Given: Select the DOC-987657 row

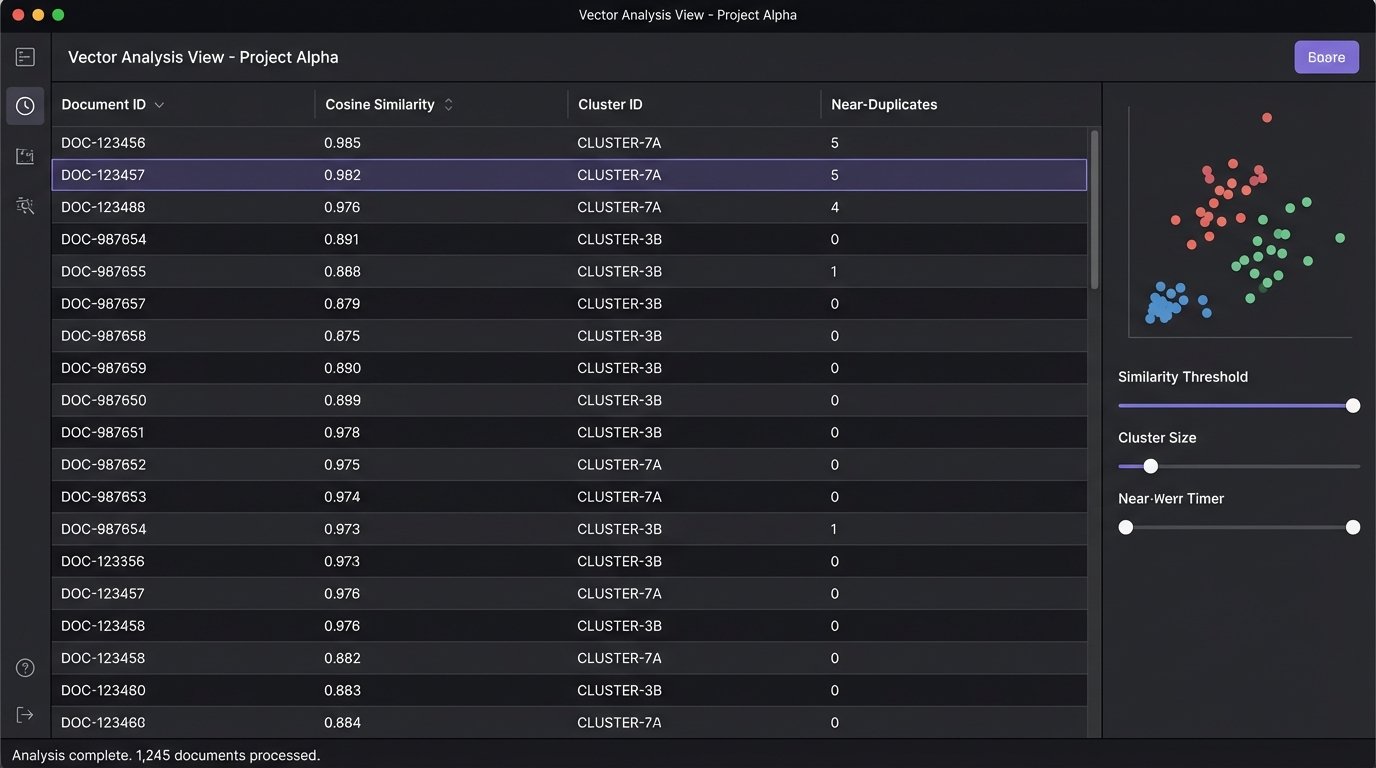Looking at the screenshot, I should tap(568, 304).
